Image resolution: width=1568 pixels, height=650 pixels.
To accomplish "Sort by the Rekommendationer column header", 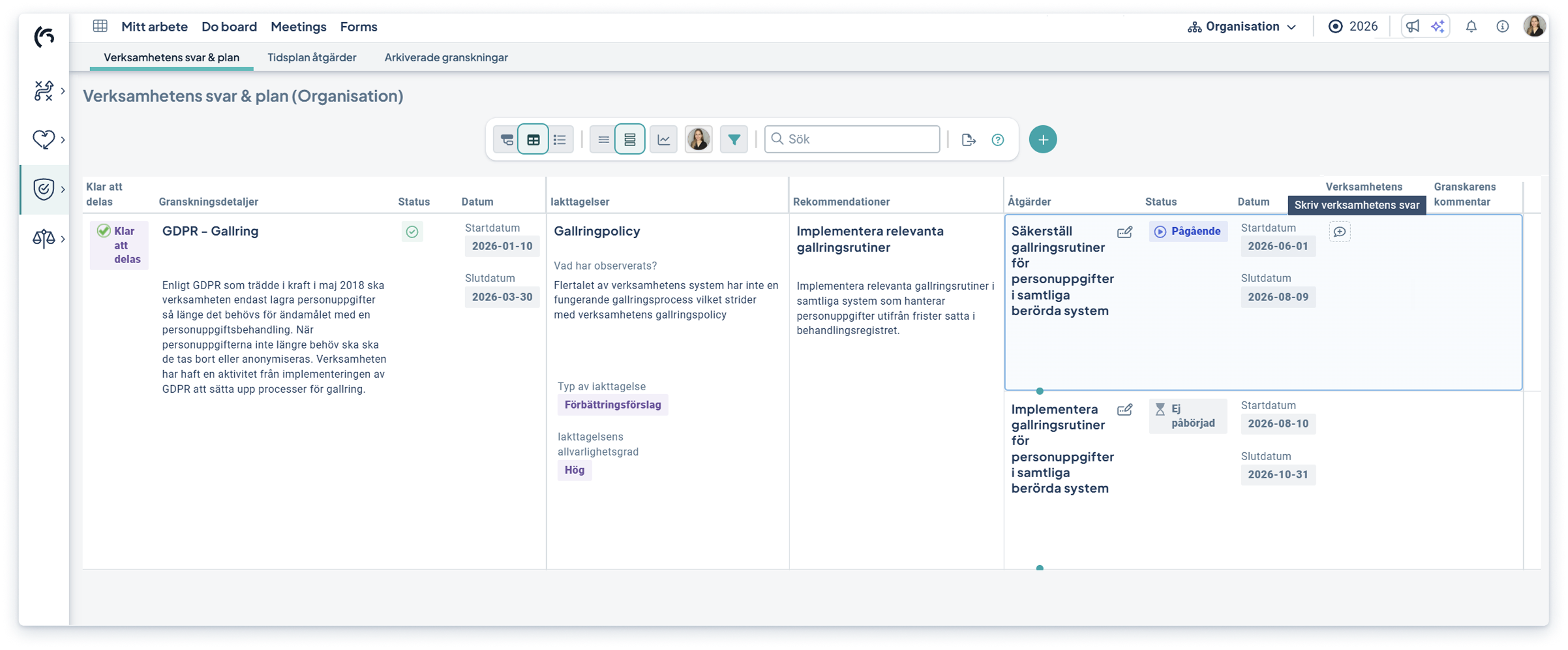I will click(841, 202).
